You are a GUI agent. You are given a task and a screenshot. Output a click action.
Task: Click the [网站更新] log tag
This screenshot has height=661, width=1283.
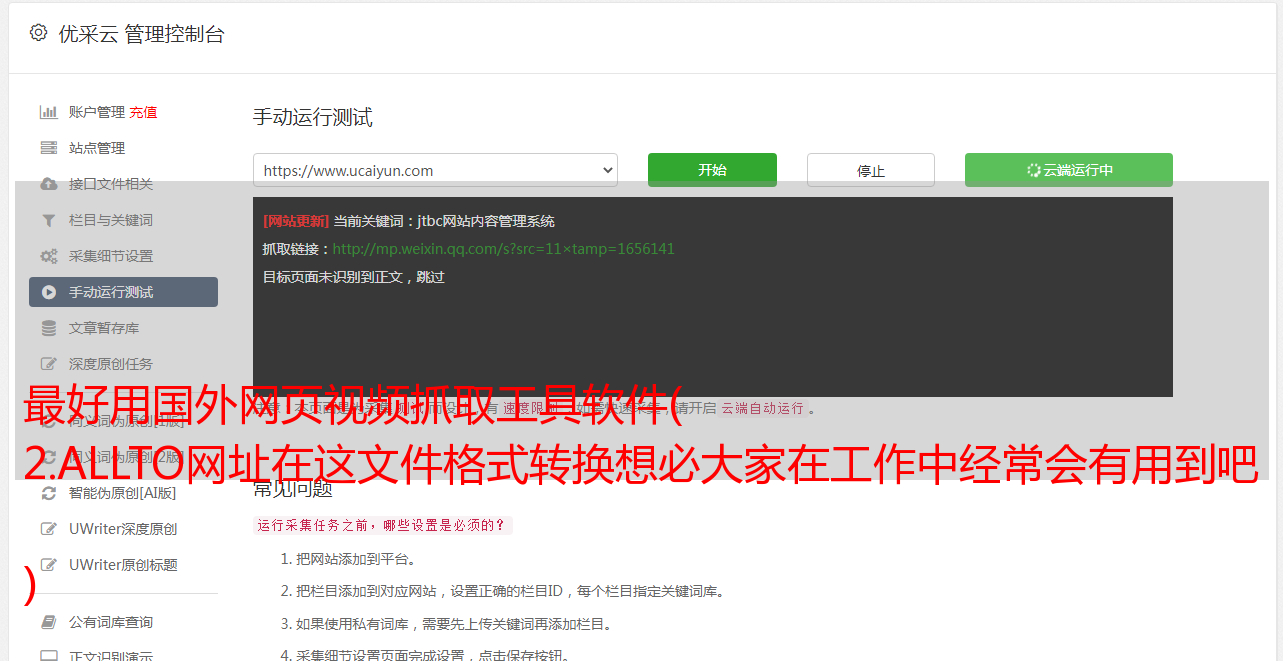point(296,221)
